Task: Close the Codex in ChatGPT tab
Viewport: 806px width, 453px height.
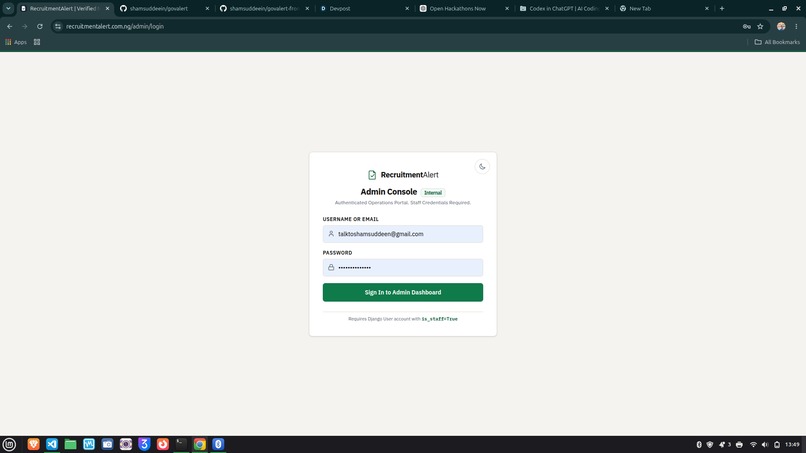Action: click(x=607, y=8)
